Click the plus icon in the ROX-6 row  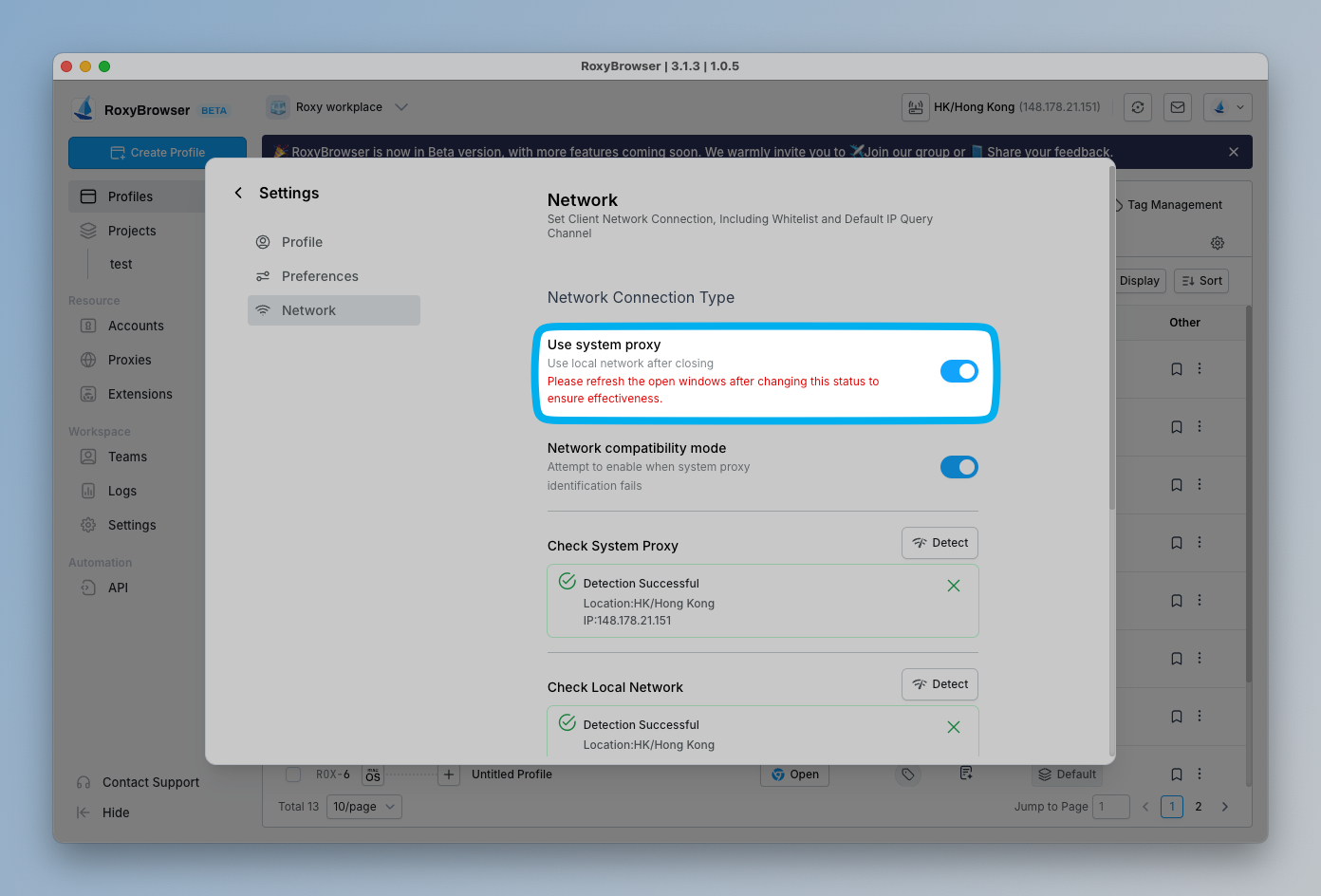449,775
